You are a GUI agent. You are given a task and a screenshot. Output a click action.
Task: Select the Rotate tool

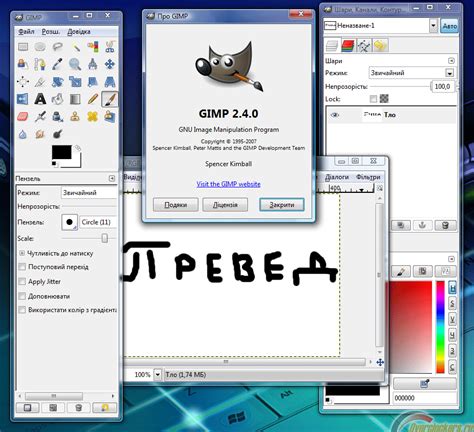57,82
